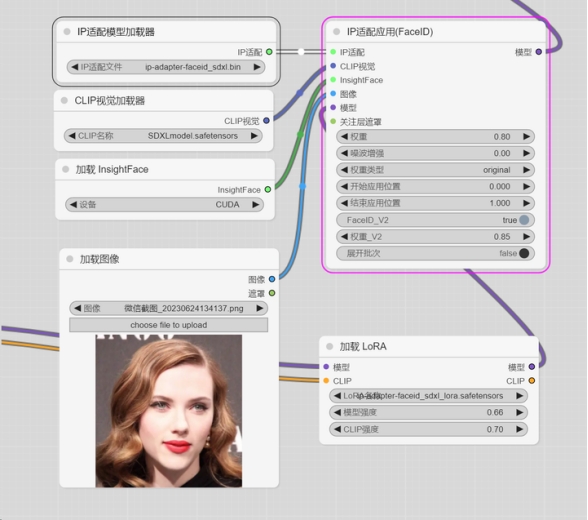This screenshot has width=588, height=520.
Task: Open the 设备 CUDA dropdown
Action: tap(164, 205)
